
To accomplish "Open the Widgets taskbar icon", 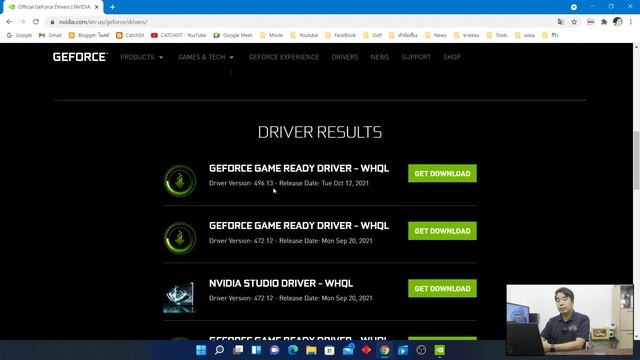I will point(256,350).
